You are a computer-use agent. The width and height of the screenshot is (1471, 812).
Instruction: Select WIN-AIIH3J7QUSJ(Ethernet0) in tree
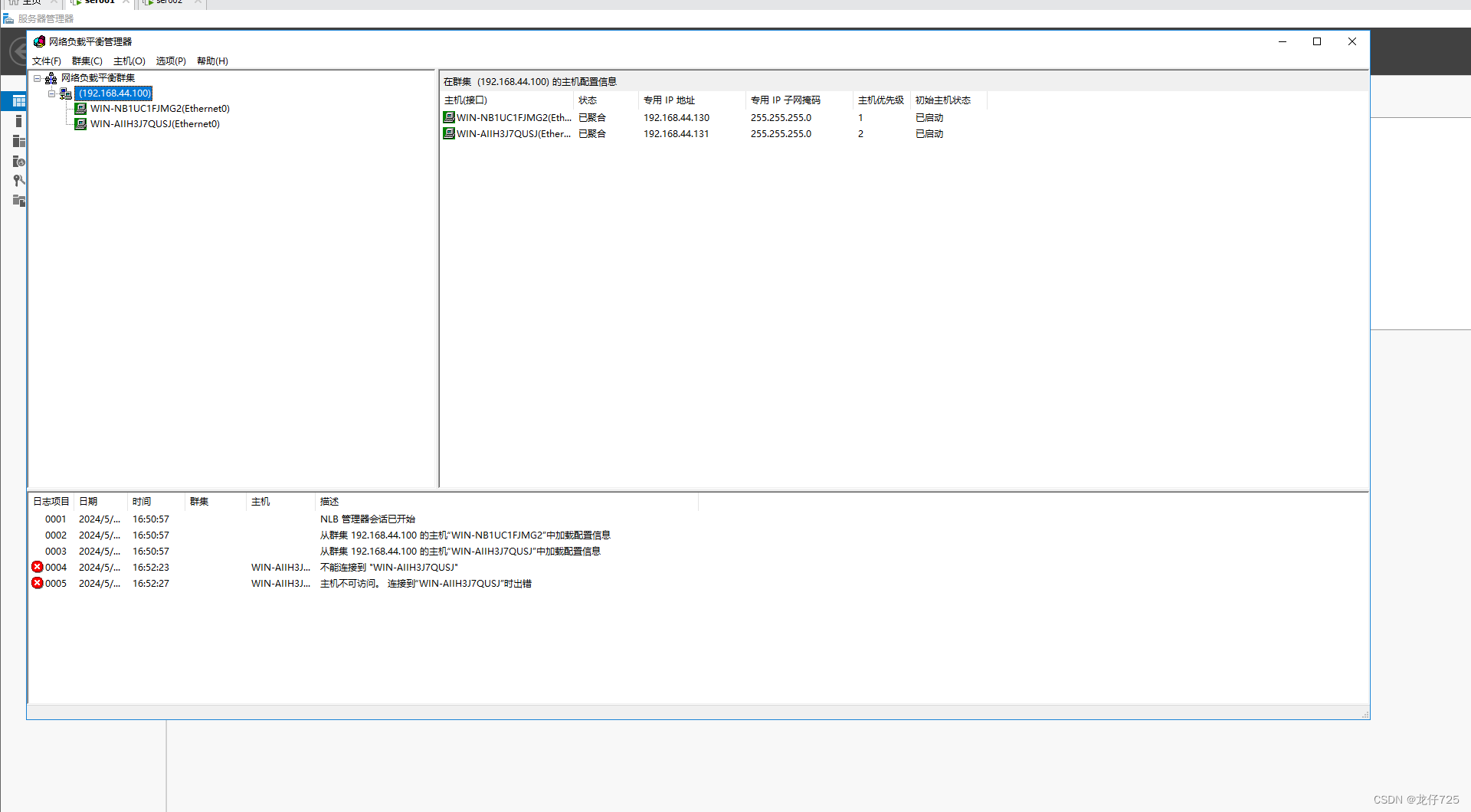[155, 124]
